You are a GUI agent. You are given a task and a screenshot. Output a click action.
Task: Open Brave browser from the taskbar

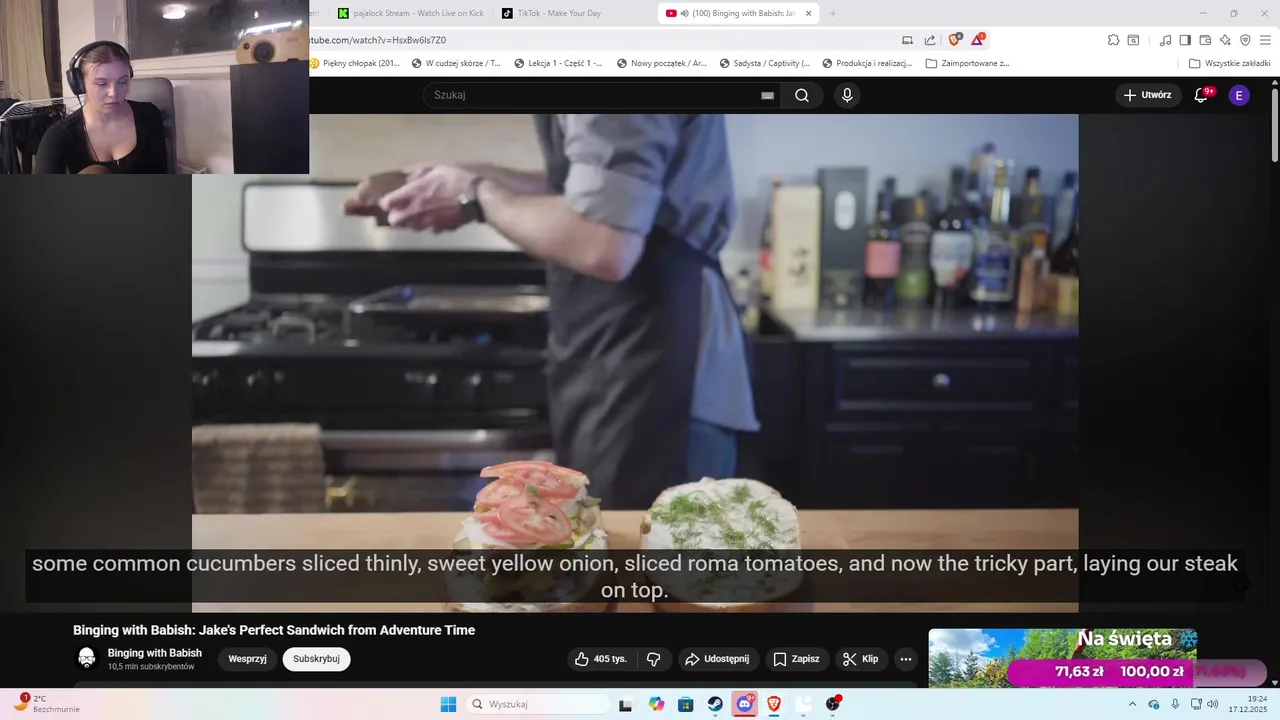tap(774, 704)
